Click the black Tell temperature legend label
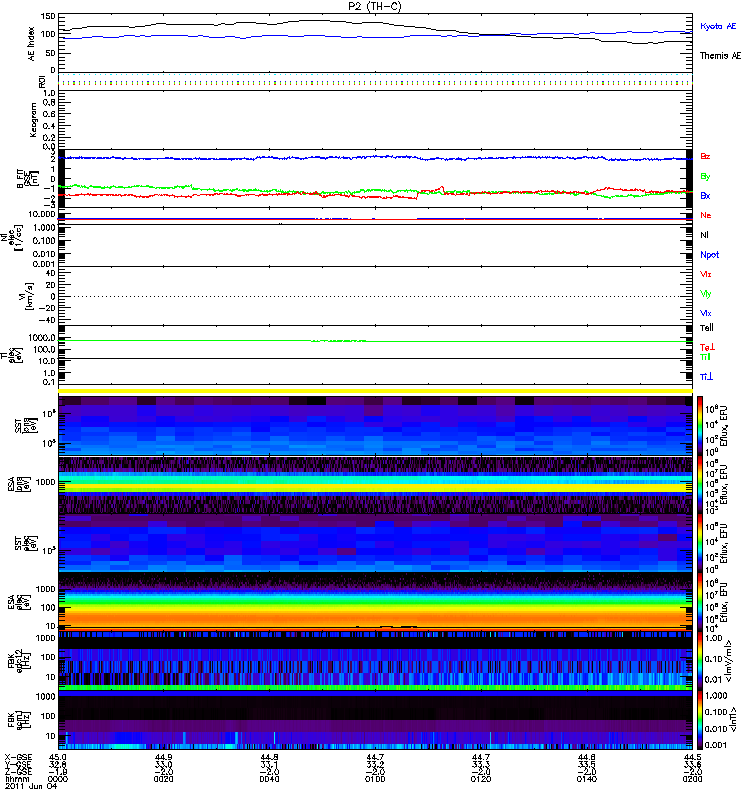This screenshot has height=800, width=750. coord(706,327)
